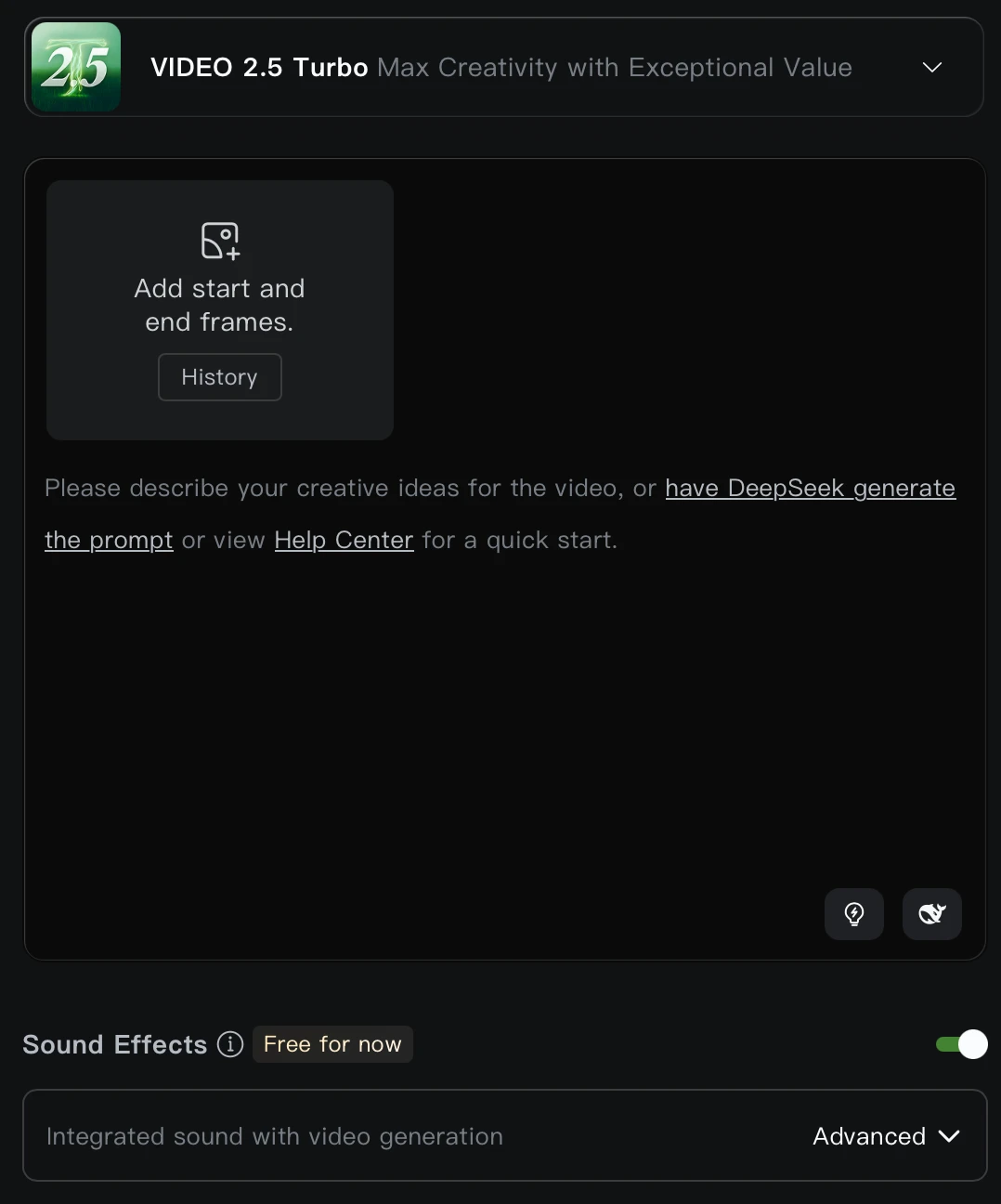
Task: Open the Help Center link
Action: [x=344, y=540]
